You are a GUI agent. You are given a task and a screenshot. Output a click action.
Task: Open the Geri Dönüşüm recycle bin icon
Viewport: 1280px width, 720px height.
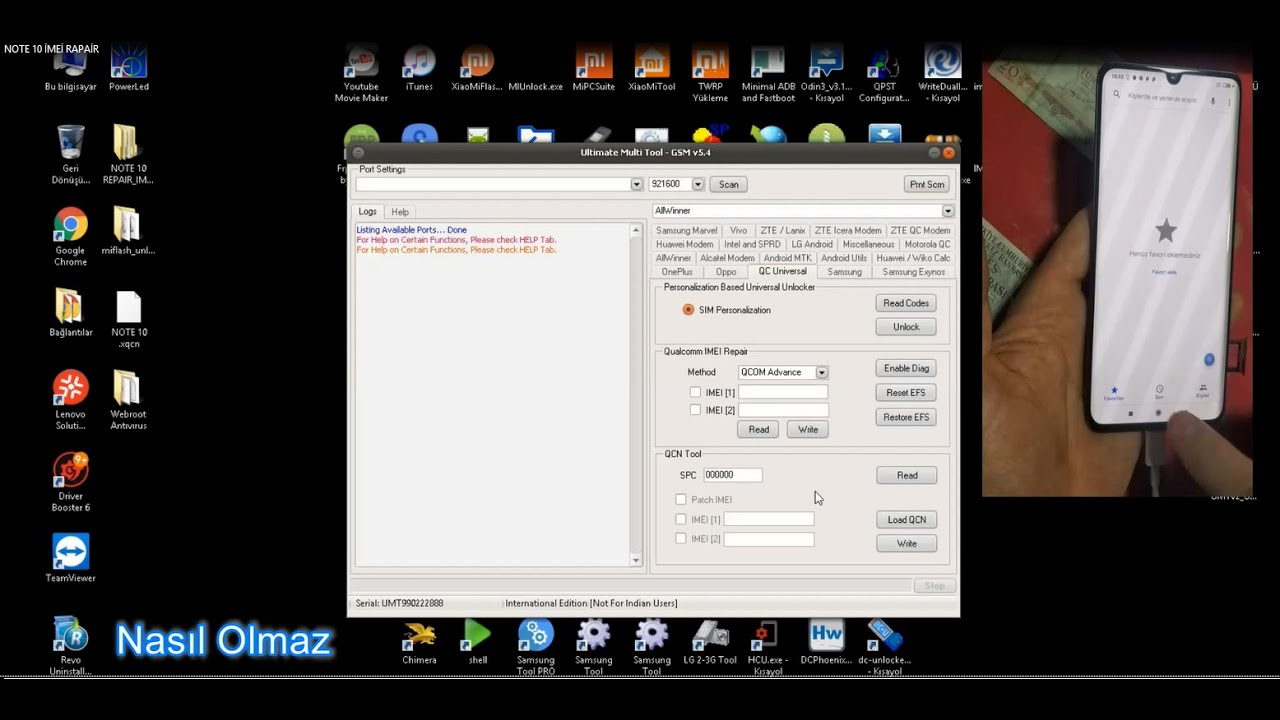coord(70,155)
